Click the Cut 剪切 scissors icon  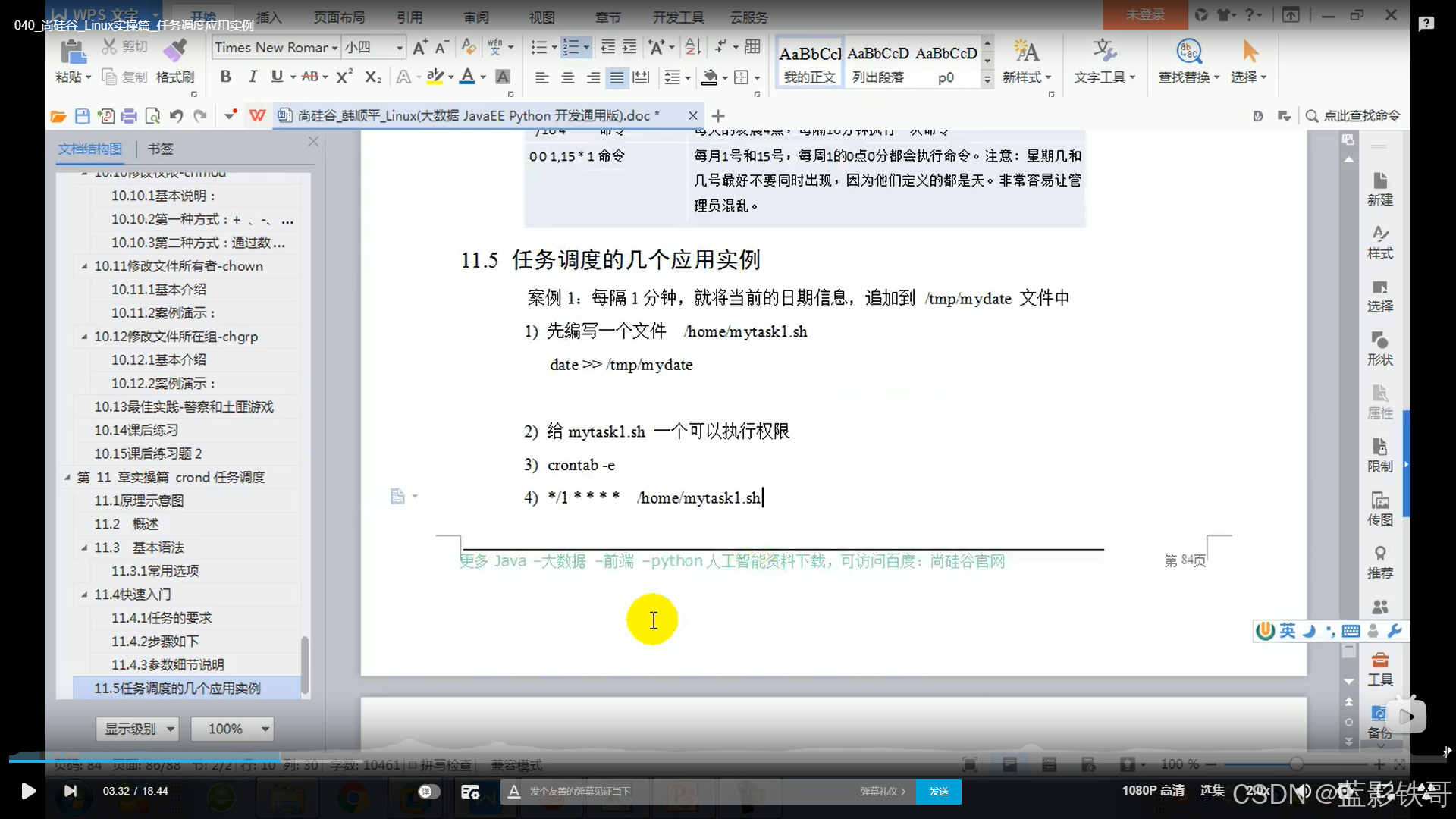point(109,47)
